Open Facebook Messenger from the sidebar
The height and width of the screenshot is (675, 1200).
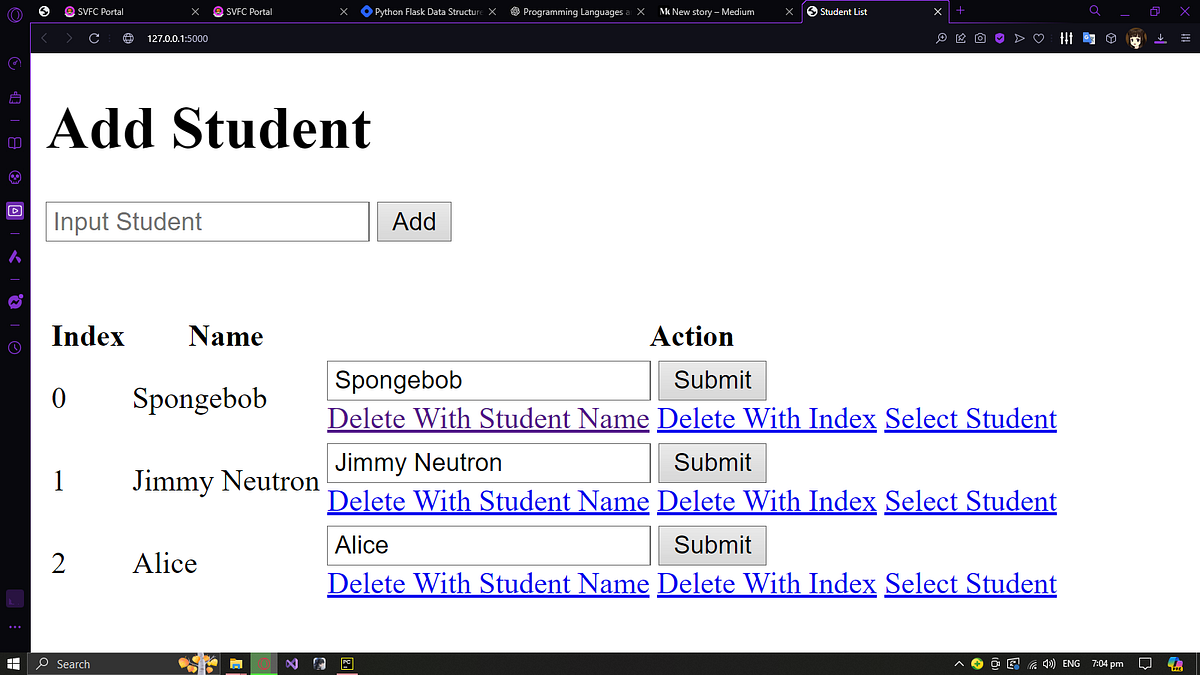(14, 300)
